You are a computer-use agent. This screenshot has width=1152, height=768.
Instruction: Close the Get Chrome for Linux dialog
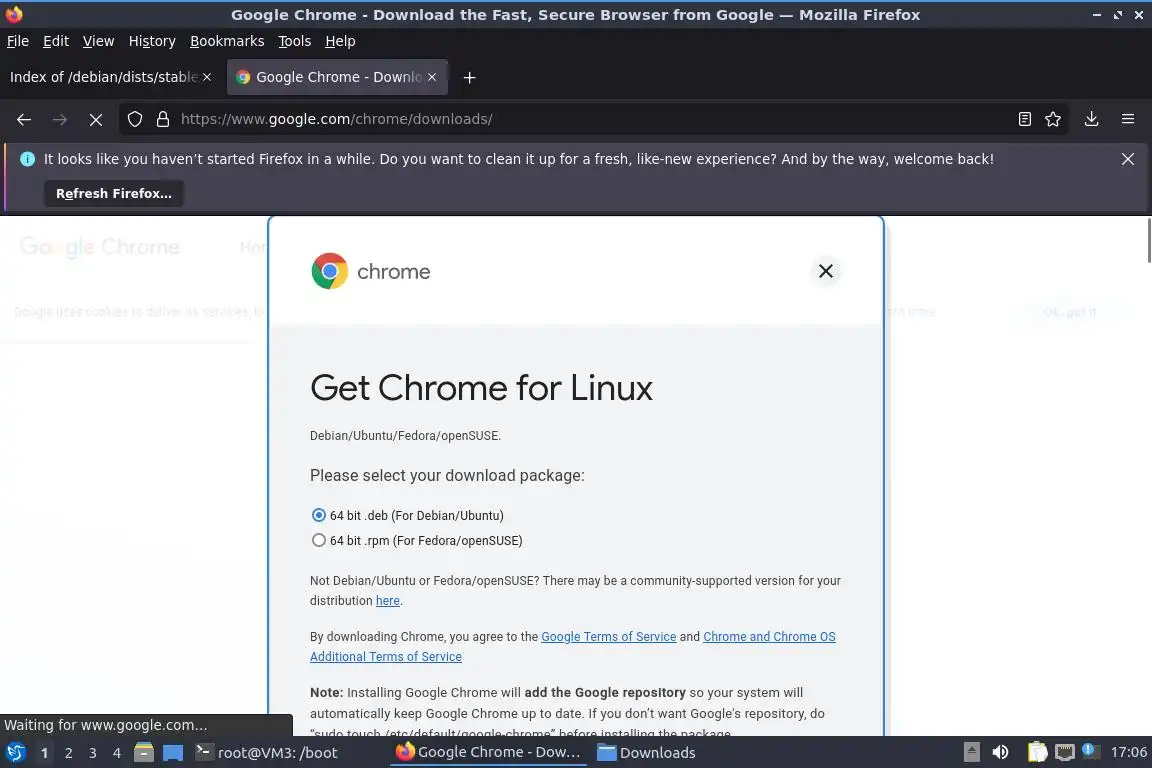(826, 271)
